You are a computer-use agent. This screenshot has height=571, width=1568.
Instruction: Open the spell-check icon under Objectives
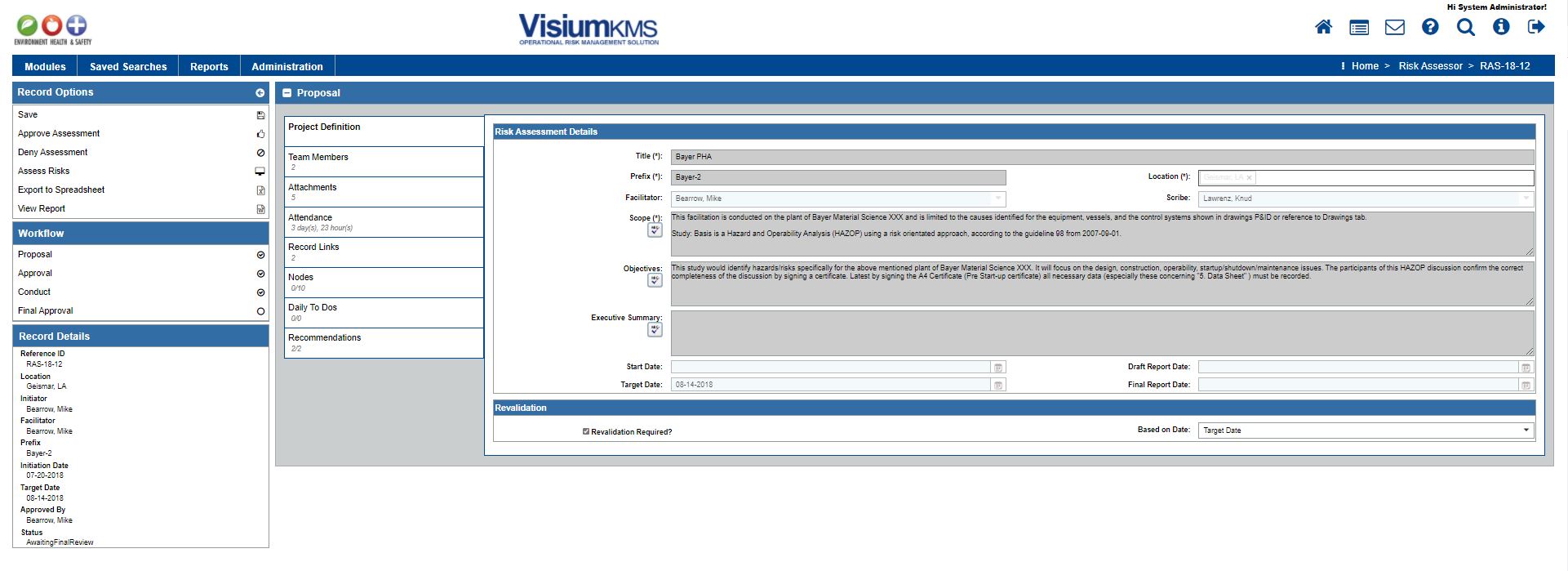coord(655,280)
